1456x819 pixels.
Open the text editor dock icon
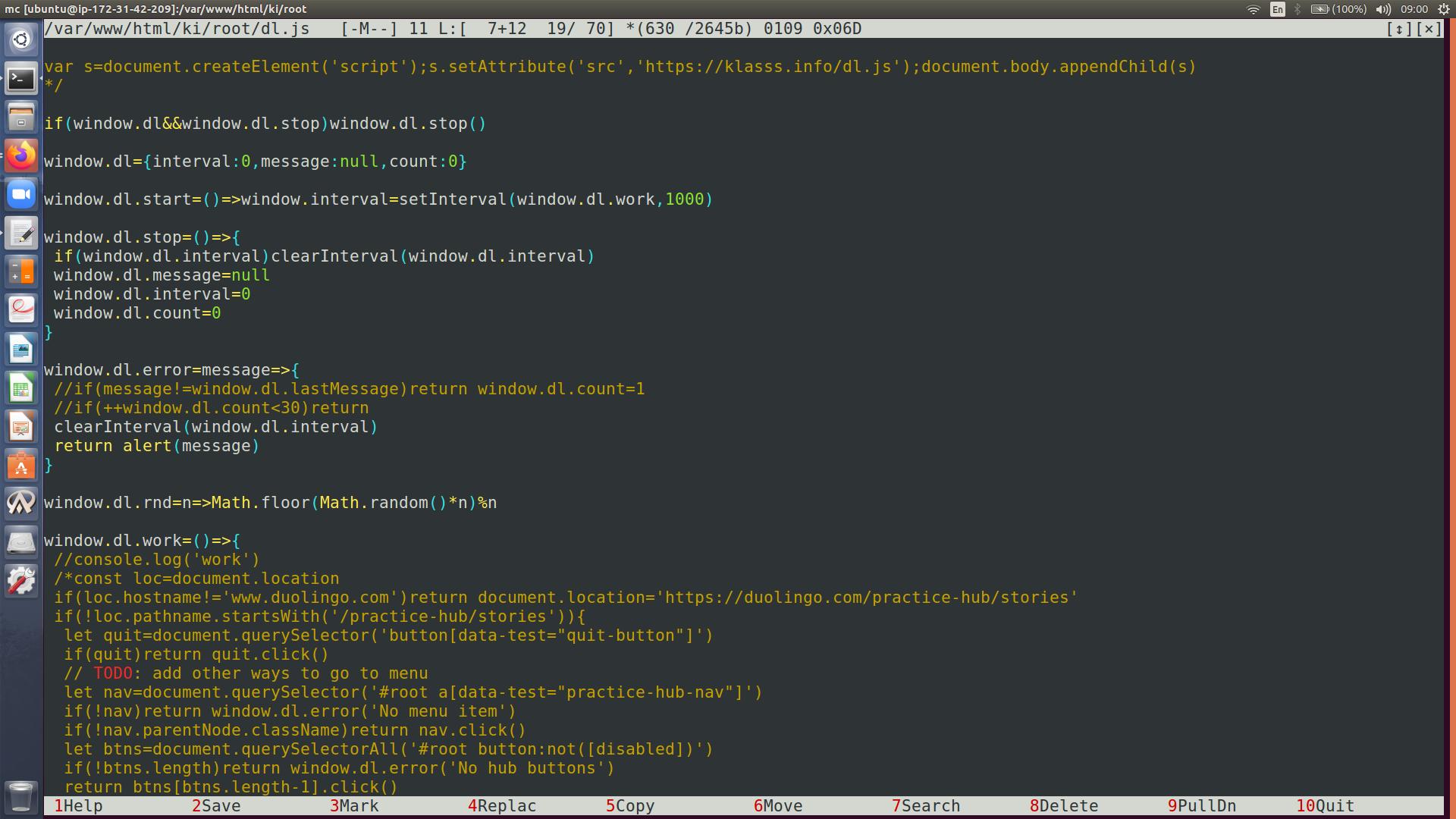click(21, 234)
